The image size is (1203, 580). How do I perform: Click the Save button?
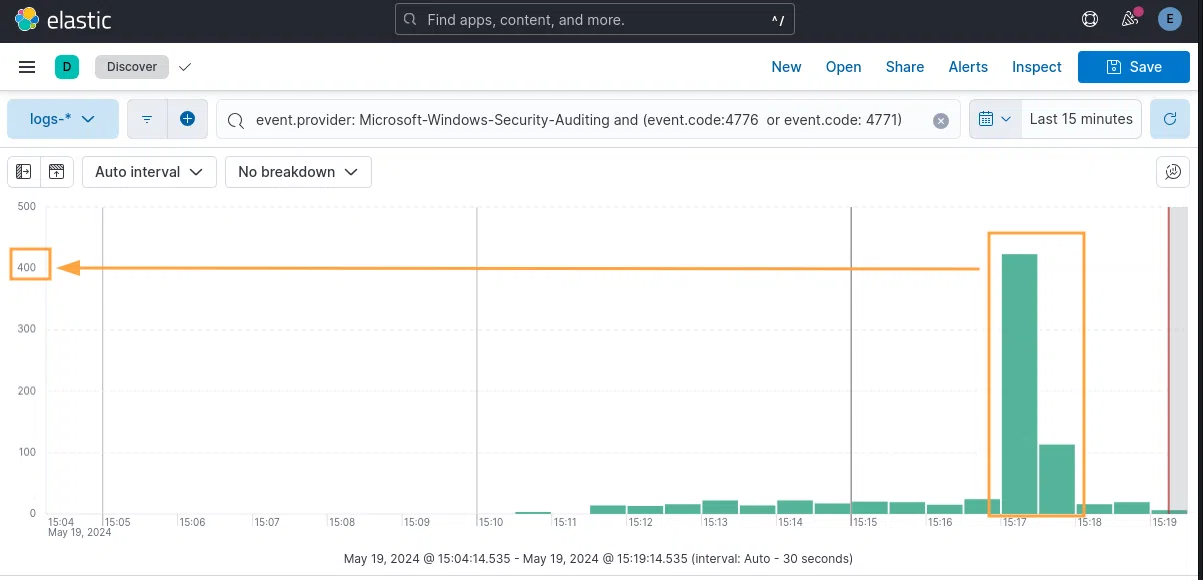[1134, 67]
